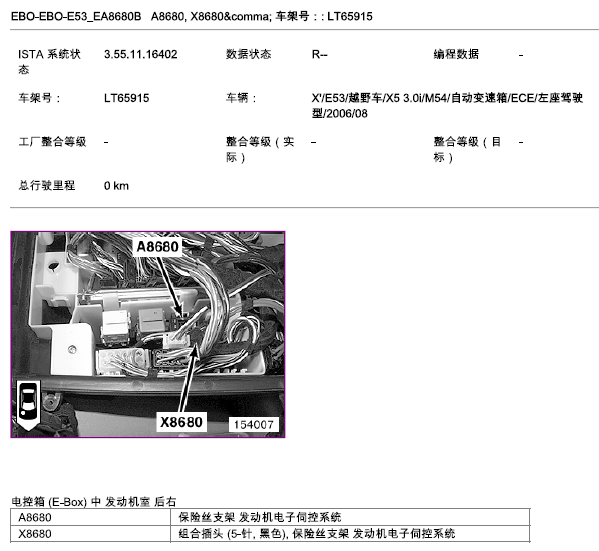Image resolution: width=599 pixels, height=551 pixels.
Task: Click the 工厂整合等级 label
Action: point(52,142)
